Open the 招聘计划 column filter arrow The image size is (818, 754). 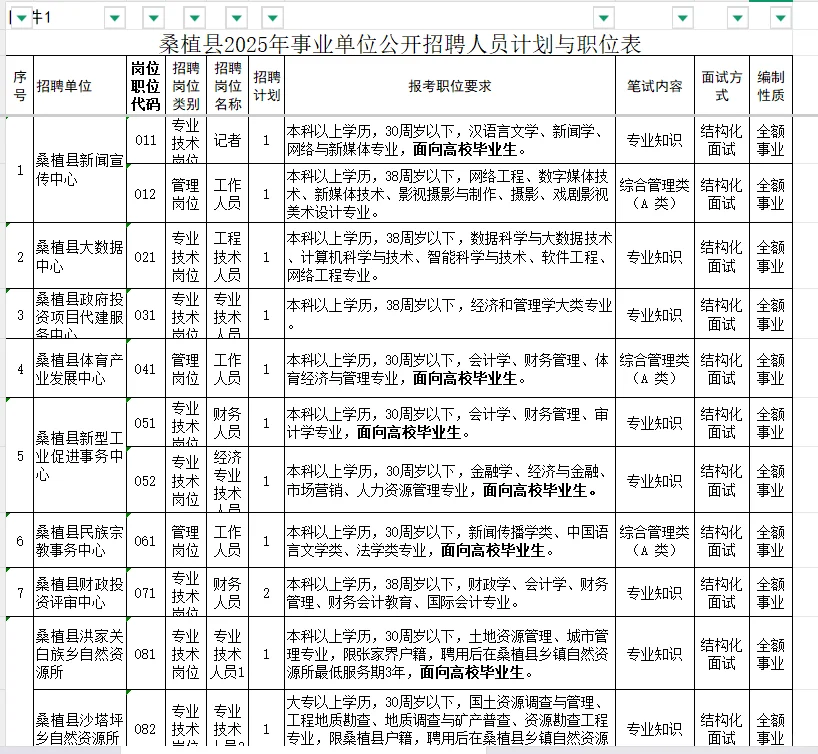click(272, 17)
